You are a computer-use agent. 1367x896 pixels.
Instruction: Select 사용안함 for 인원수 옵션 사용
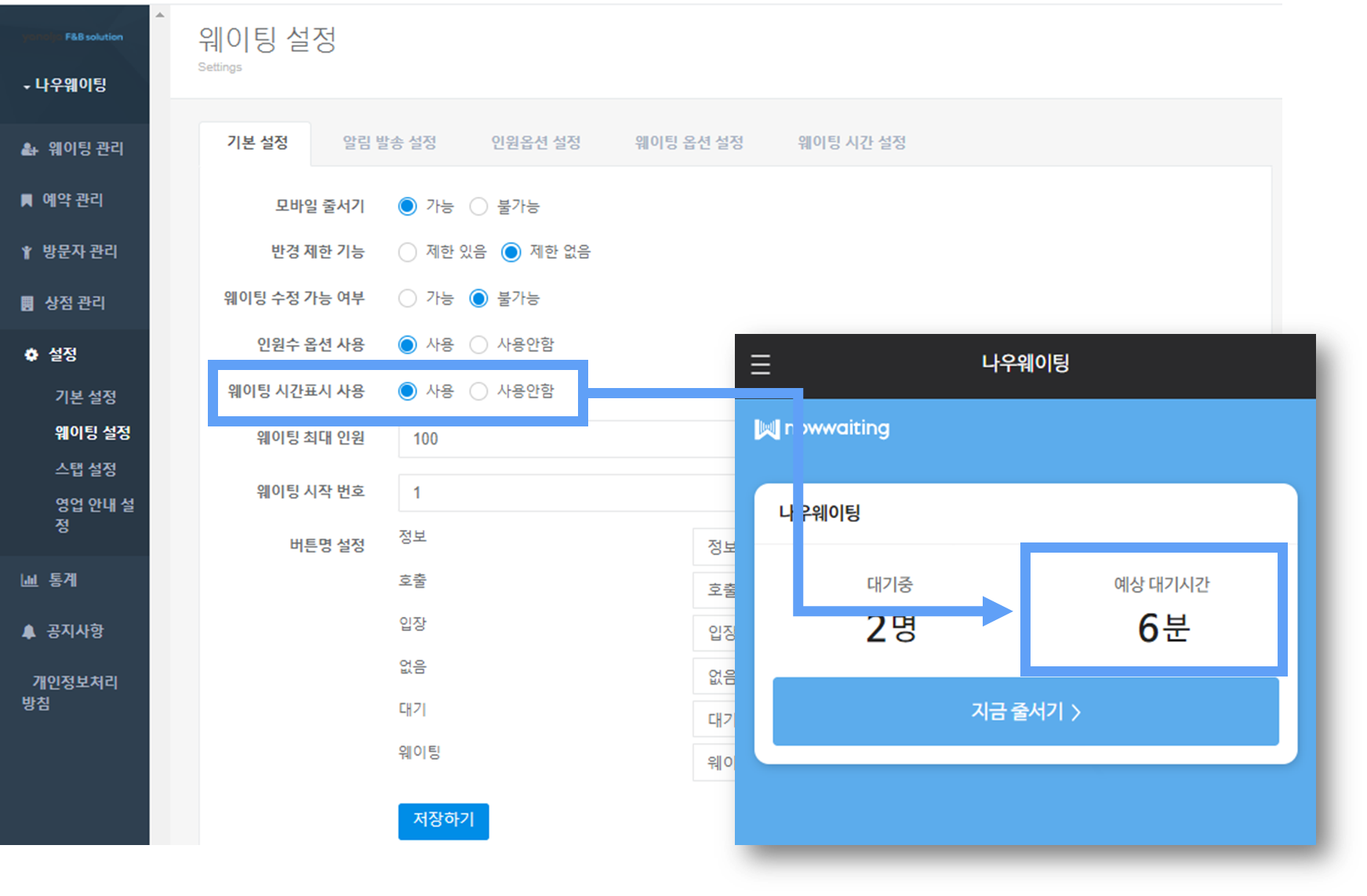pos(478,344)
